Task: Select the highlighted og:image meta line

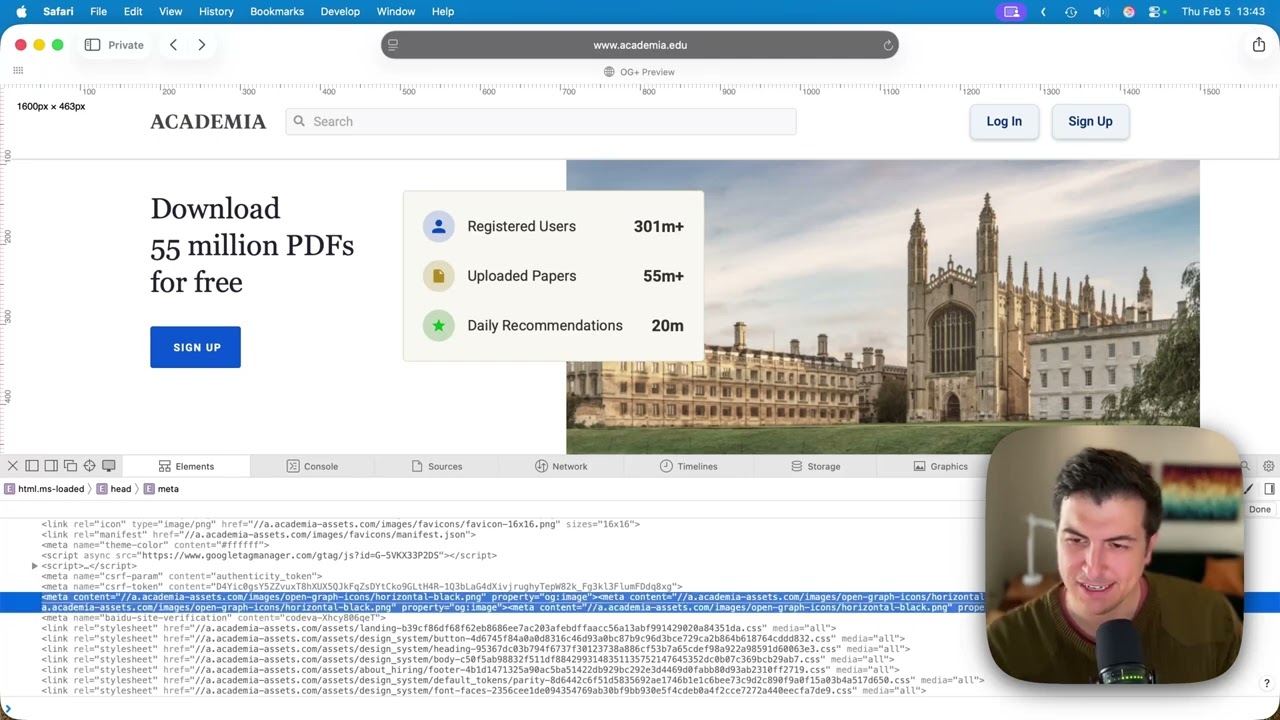Action: tap(512, 602)
